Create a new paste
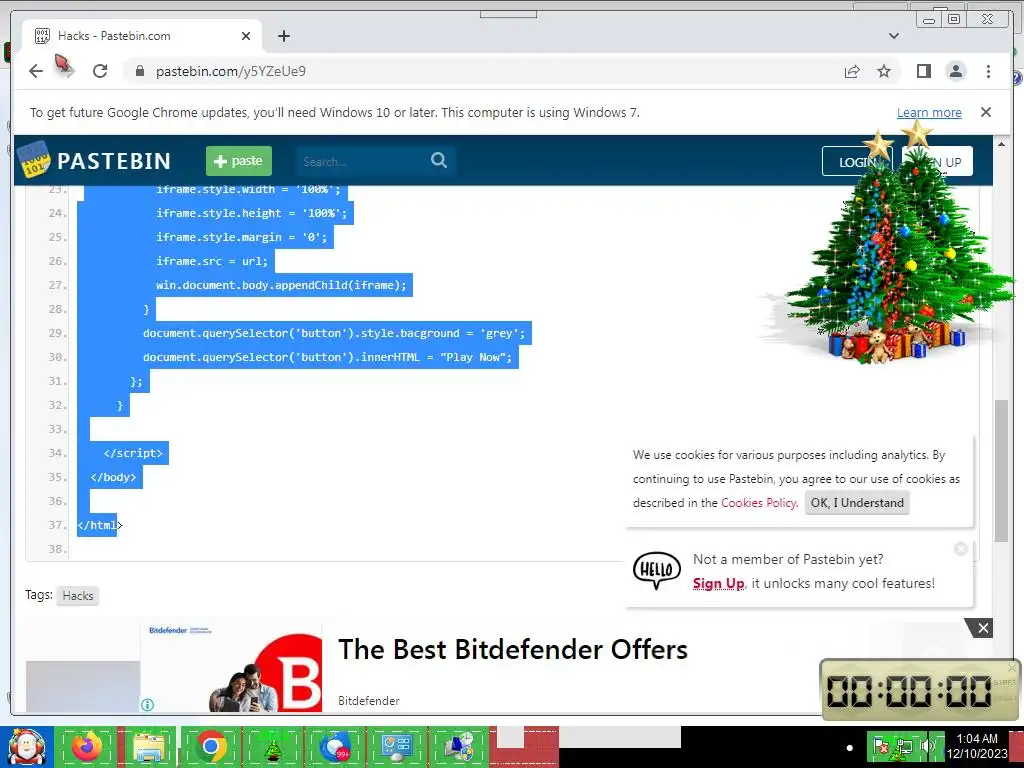1024x768 pixels. 238,161
